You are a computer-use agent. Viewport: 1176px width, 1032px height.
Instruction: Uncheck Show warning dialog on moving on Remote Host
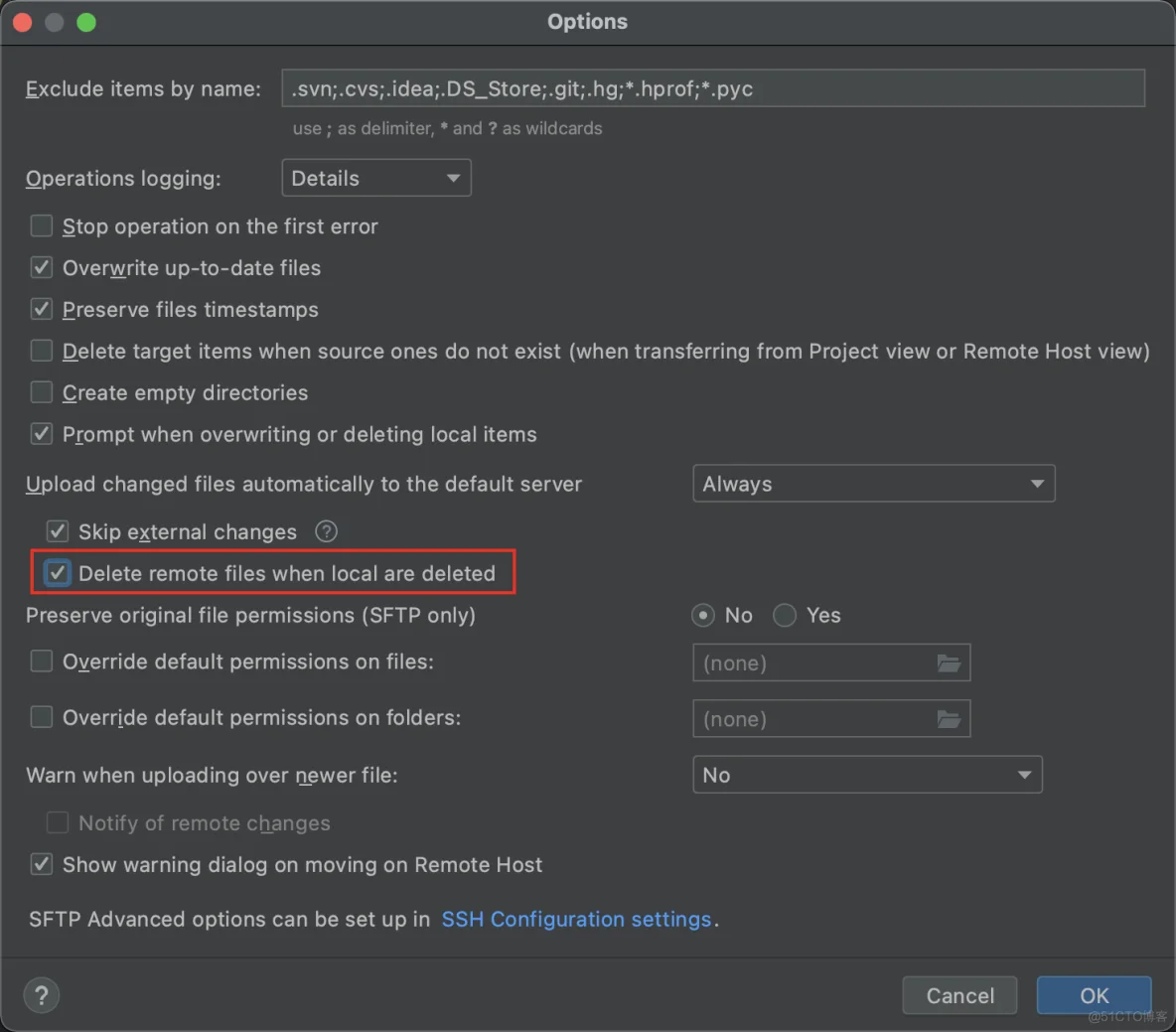coord(42,865)
